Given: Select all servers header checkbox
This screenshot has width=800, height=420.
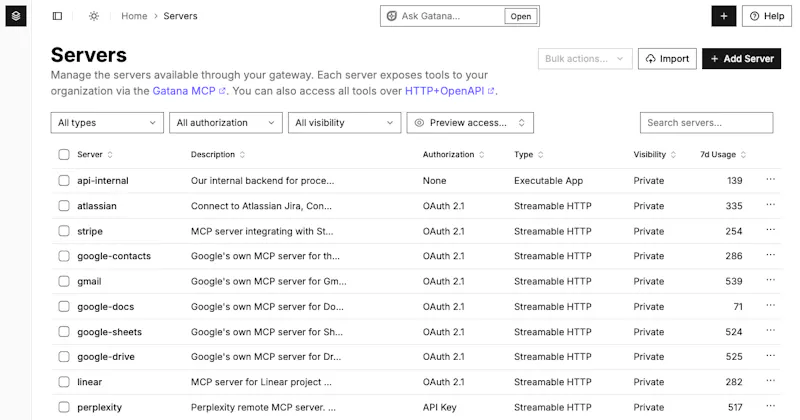Looking at the screenshot, I should point(64,155).
